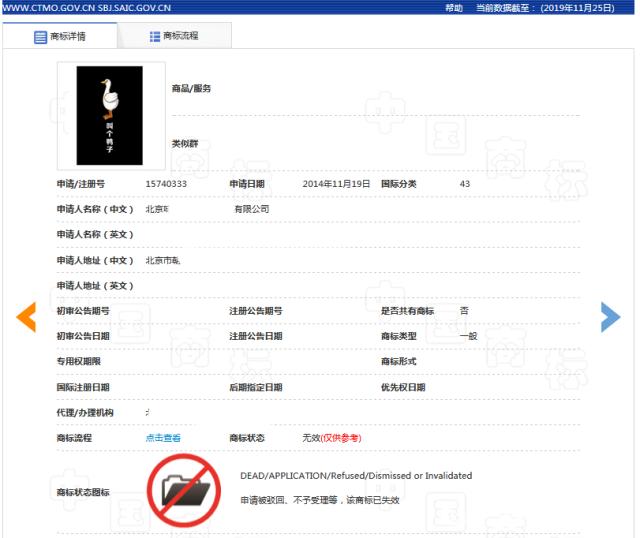640x538 pixels.
Task: Click the 商品/服务 label
Action: (191, 89)
